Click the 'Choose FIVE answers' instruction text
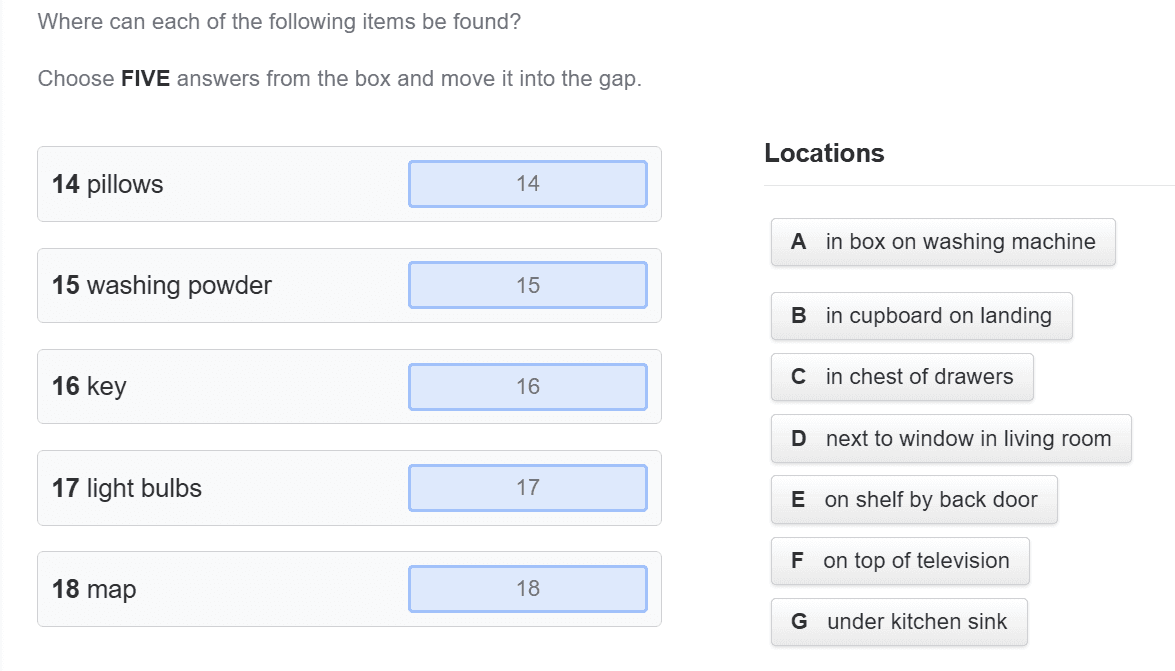The width and height of the screenshot is (1175, 671). [339, 79]
